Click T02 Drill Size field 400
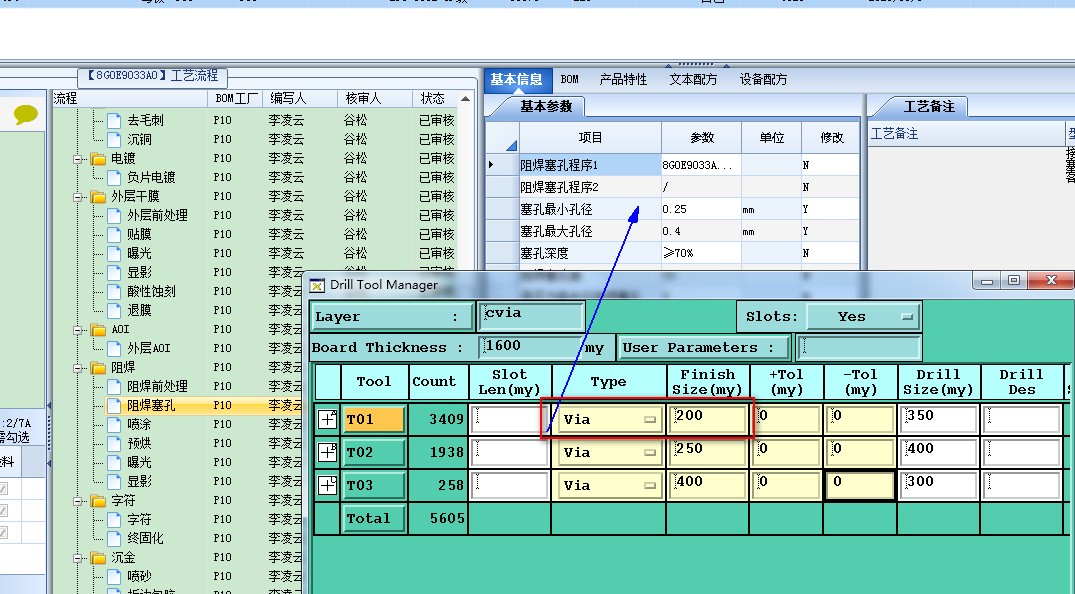Screen dimensions: 1075x594 [938, 452]
